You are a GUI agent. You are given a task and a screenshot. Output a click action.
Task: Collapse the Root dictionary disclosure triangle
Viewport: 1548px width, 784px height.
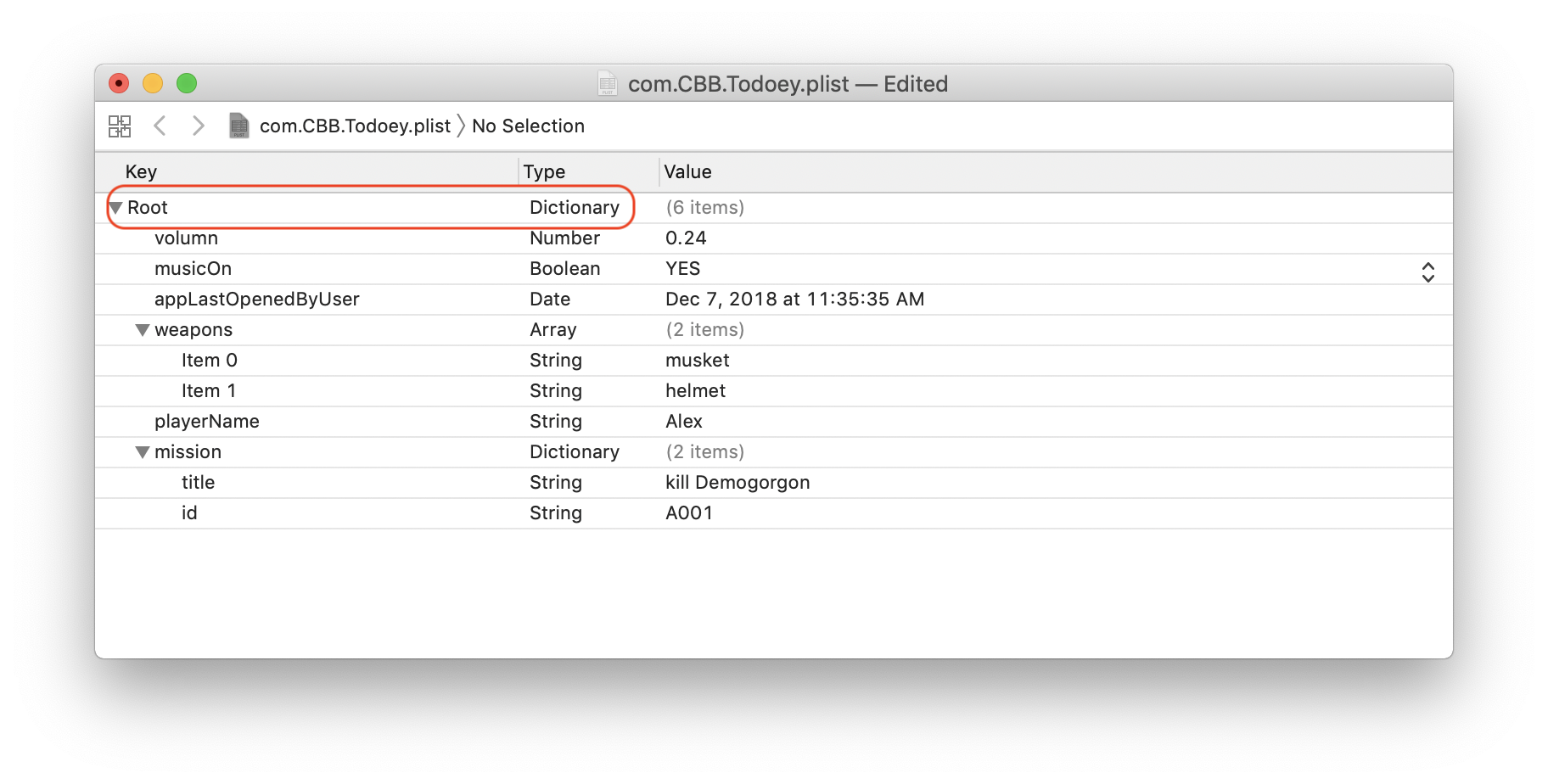click(116, 208)
